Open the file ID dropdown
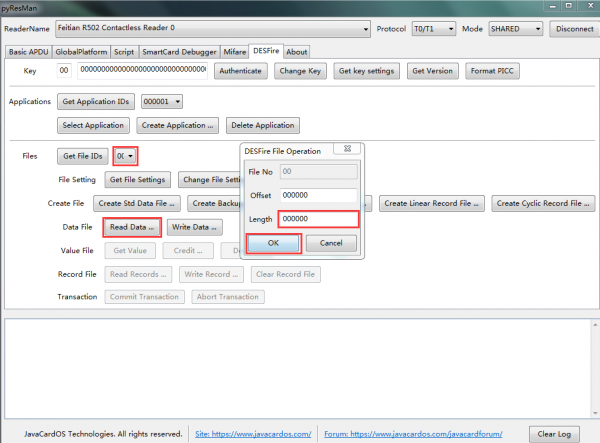The height and width of the screenshot is (443, 600). [132, 156]
